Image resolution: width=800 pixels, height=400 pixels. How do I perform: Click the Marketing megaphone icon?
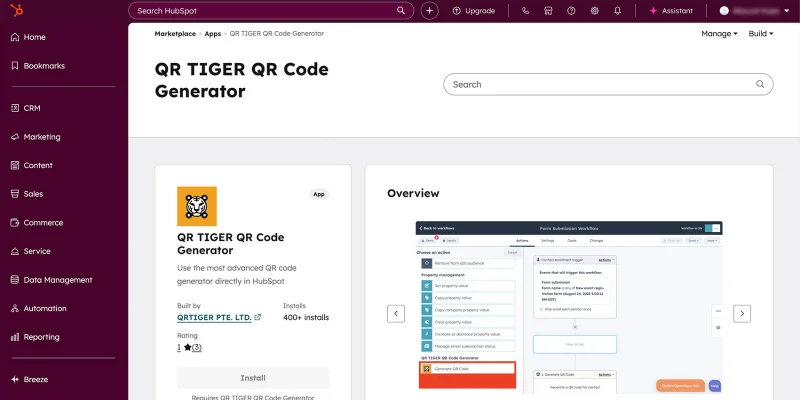(x=15, y=137)
